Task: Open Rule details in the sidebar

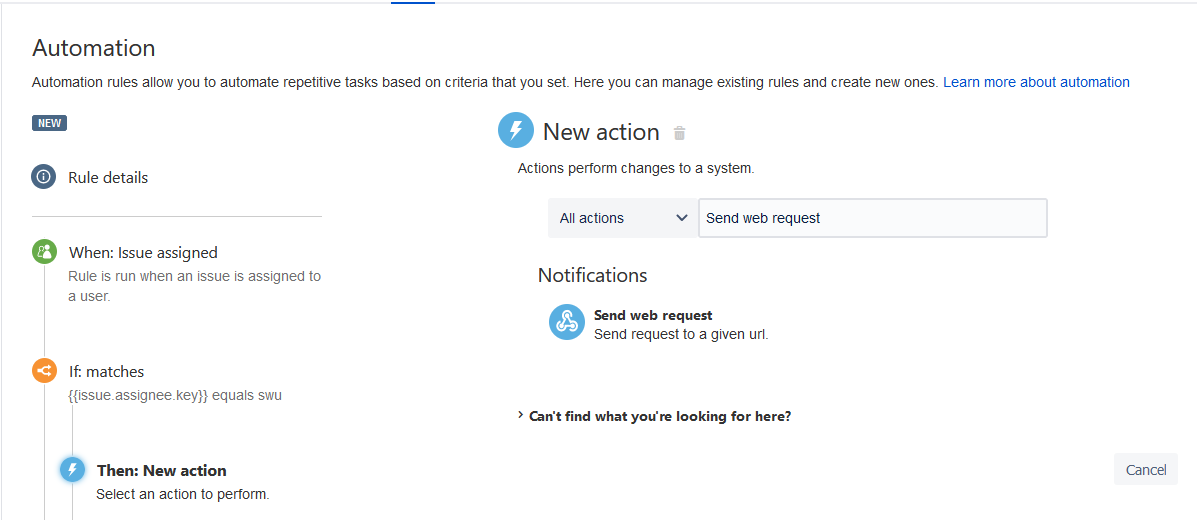Action: point(108,178)
